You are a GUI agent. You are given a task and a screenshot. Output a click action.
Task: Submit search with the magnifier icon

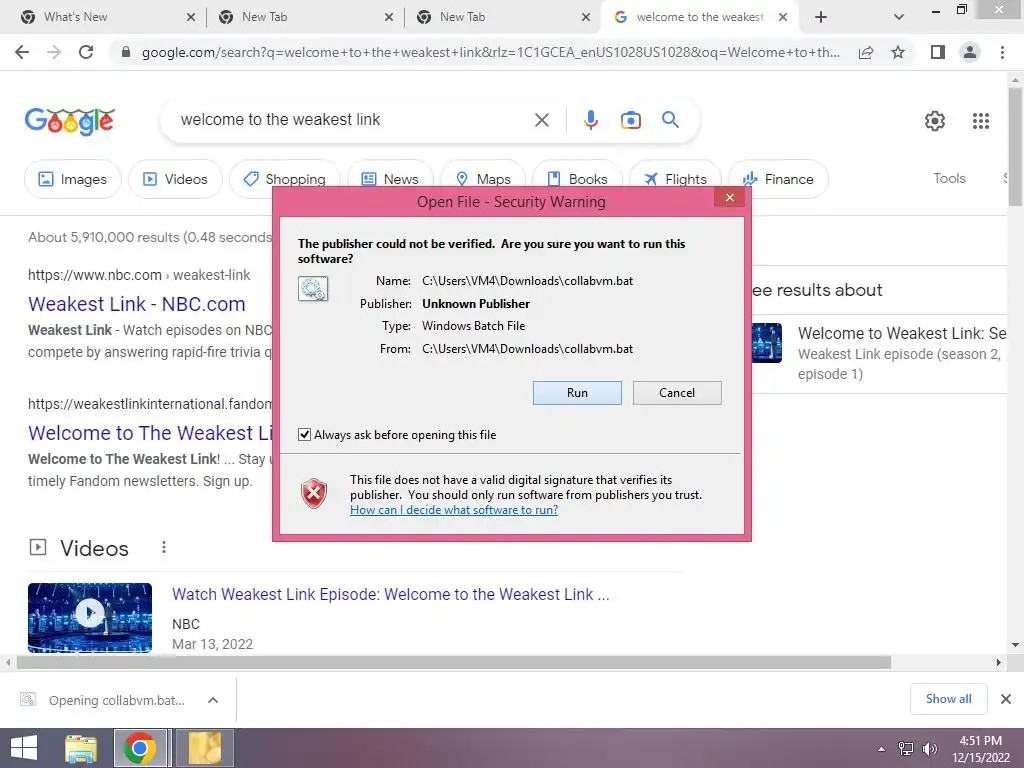point(670,120)
